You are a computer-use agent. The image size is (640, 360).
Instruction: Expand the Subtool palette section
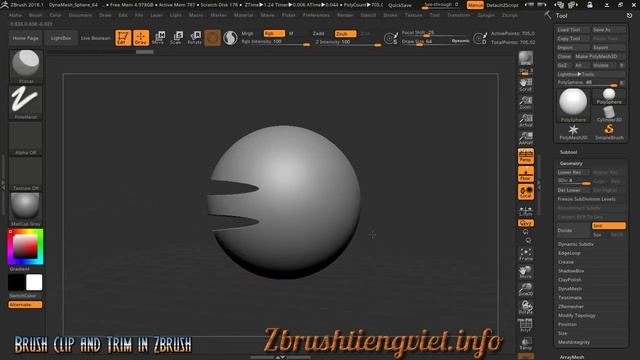point(568,152)
